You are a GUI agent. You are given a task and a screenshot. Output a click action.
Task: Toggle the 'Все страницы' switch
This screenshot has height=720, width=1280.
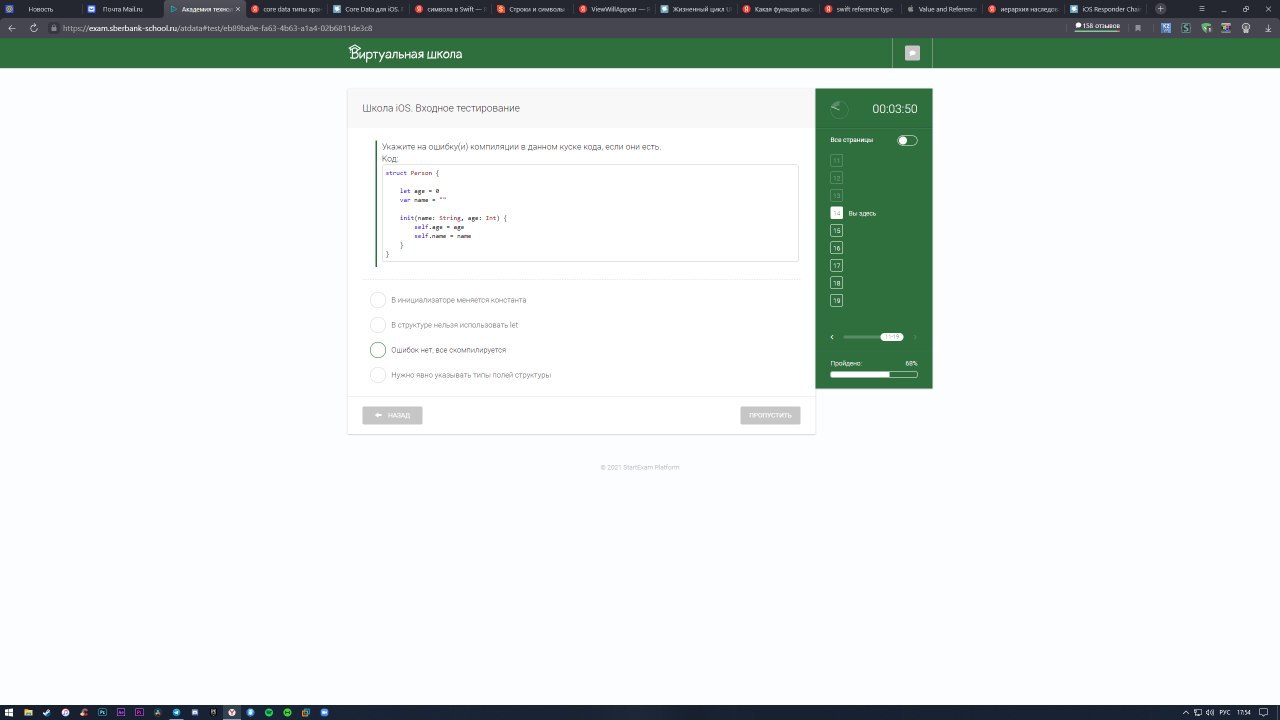907,140
